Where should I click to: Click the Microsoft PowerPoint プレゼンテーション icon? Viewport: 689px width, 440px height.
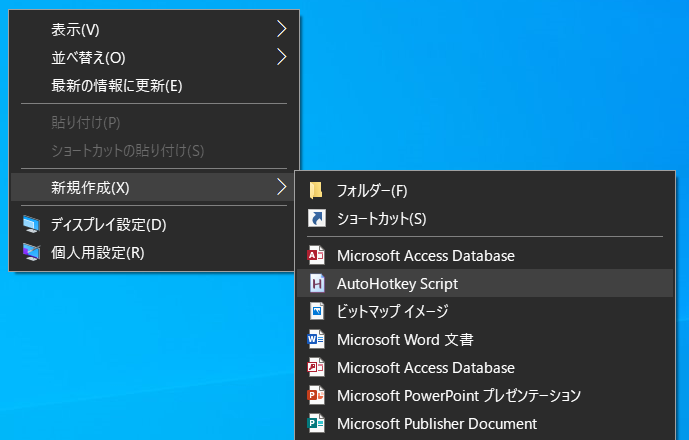pyautogui.click(x=316, y=396)
